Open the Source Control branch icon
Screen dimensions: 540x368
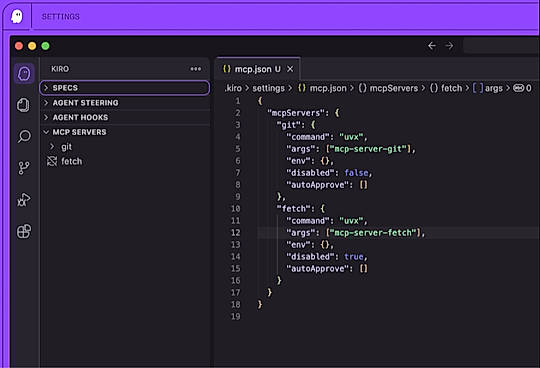tap(24, 168)
